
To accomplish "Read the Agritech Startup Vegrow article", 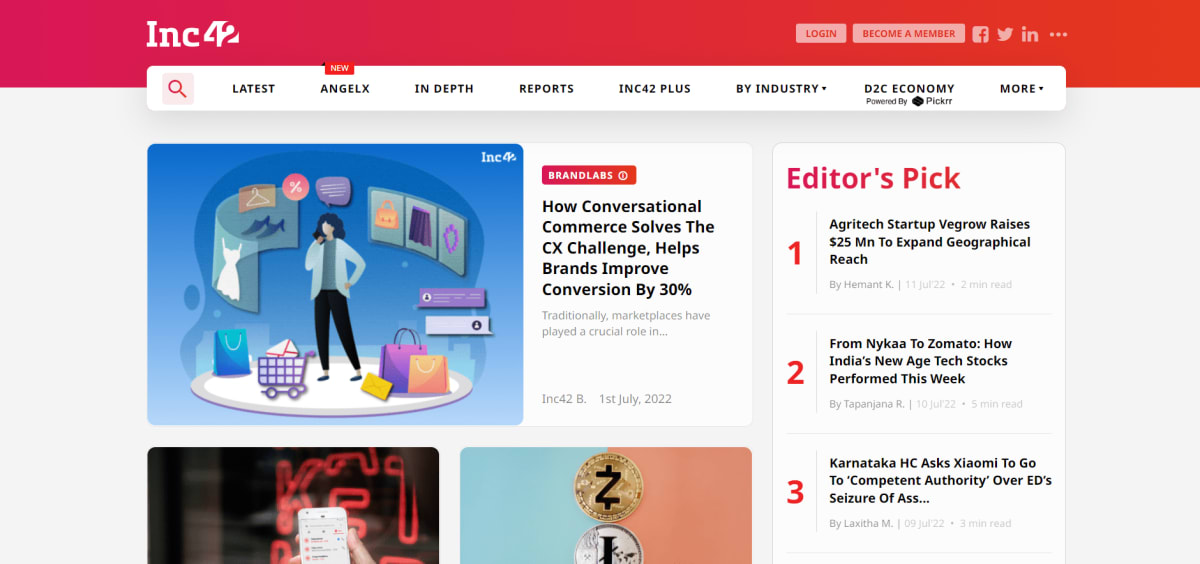I will click(929, 242).
